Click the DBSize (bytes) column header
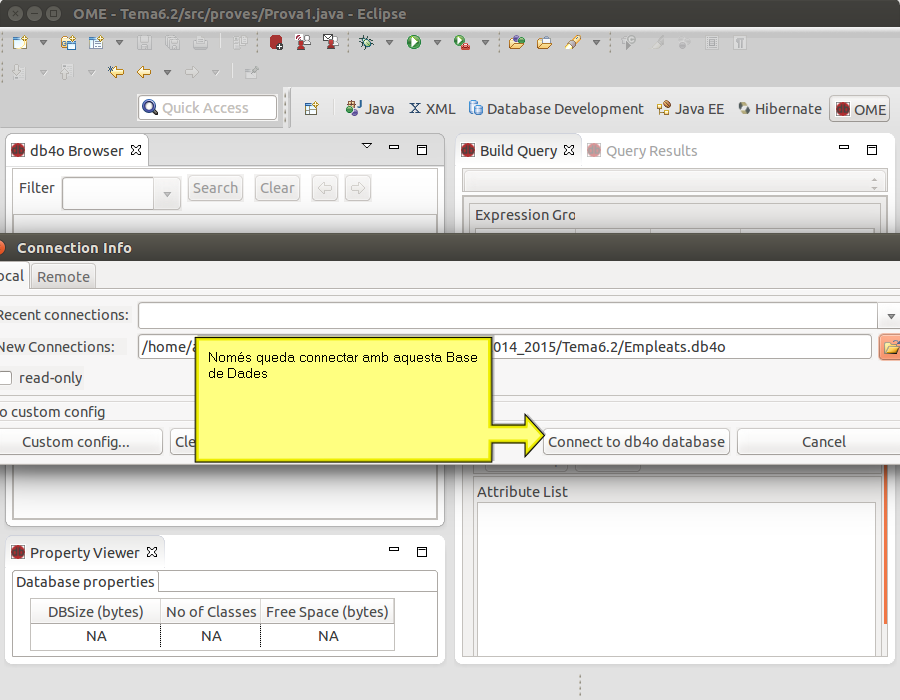This screenshot has width=900, height=700. (95, 612)
